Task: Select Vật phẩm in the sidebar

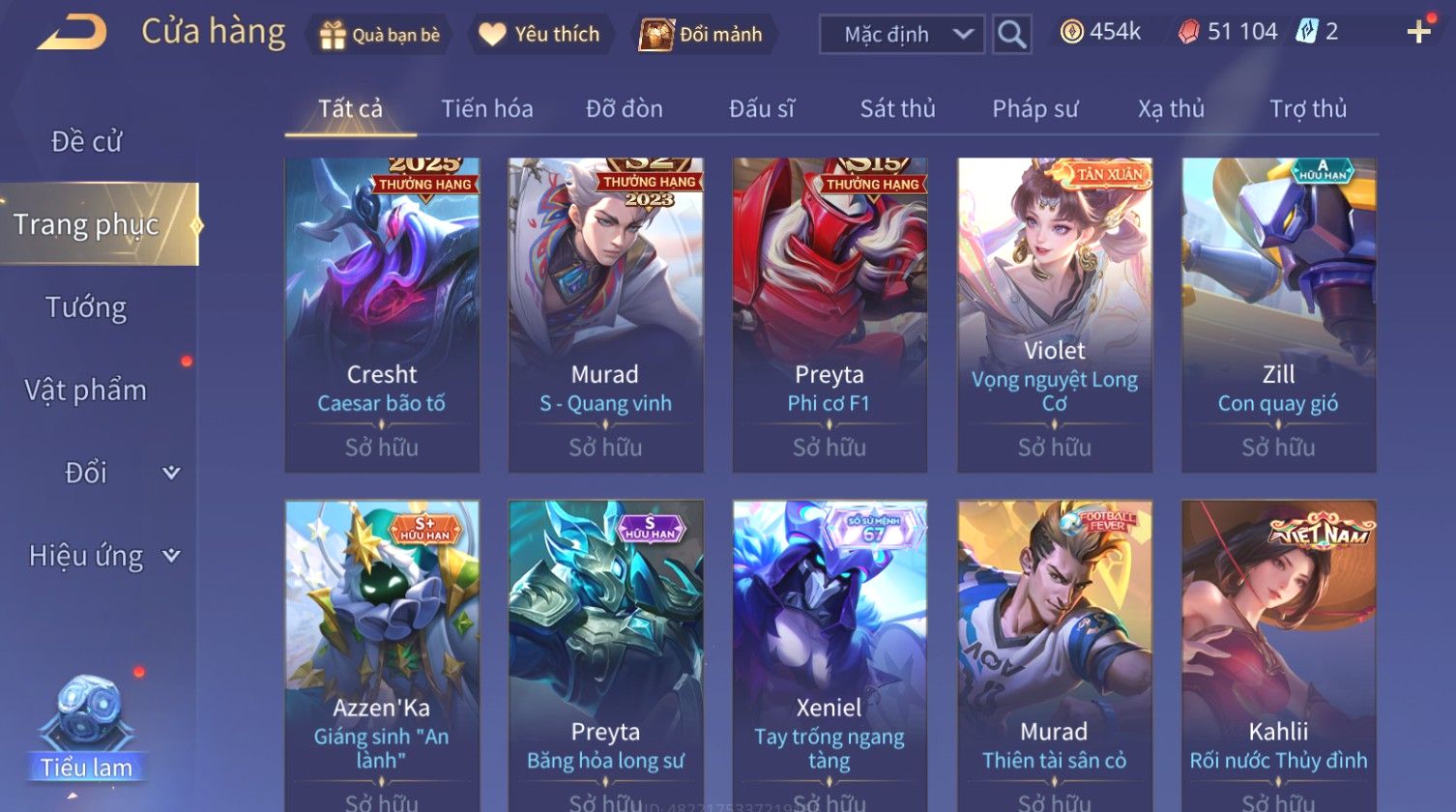Action: (86, 391)
